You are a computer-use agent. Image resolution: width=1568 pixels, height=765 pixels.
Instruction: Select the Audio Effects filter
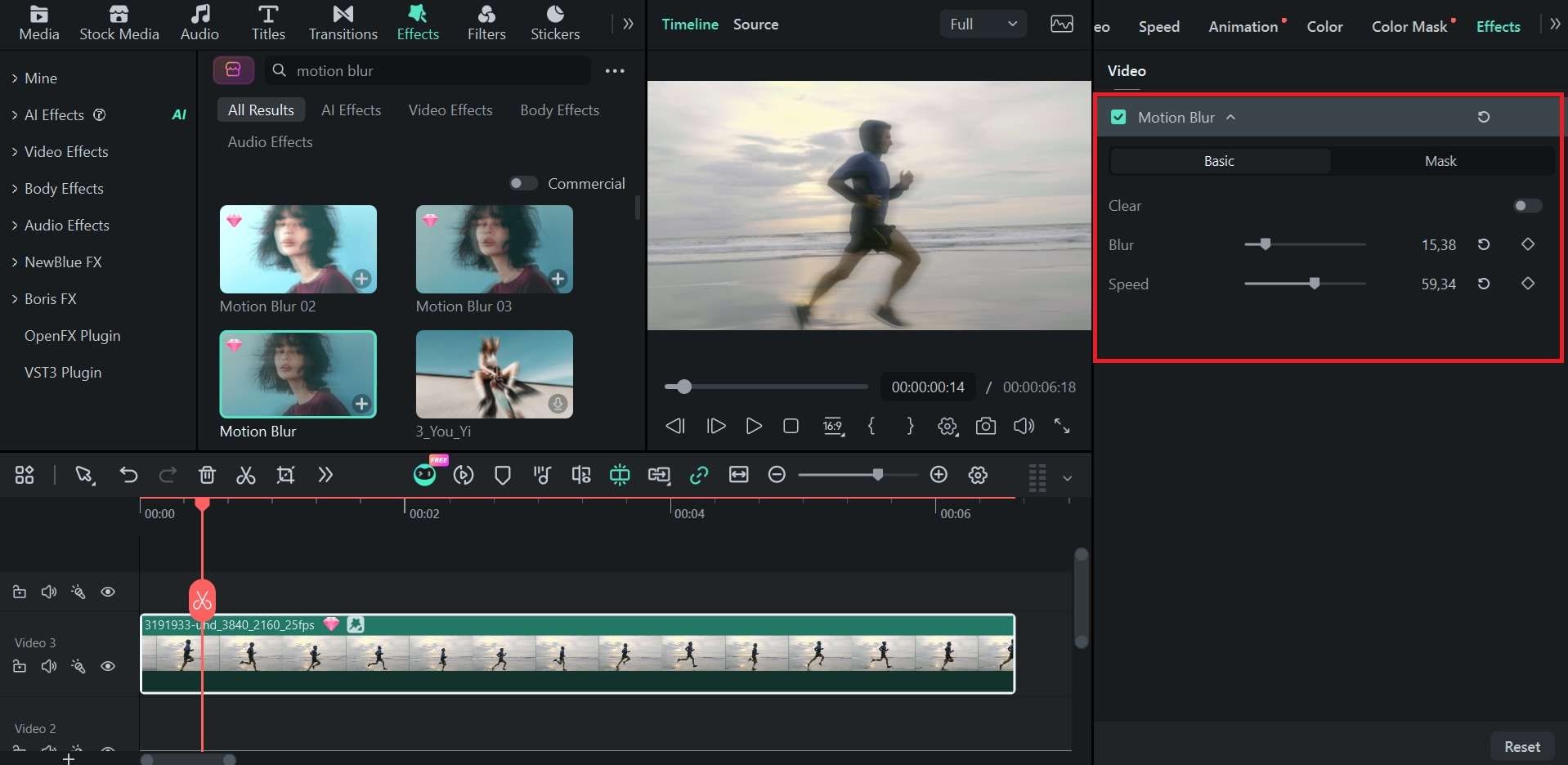270,141
